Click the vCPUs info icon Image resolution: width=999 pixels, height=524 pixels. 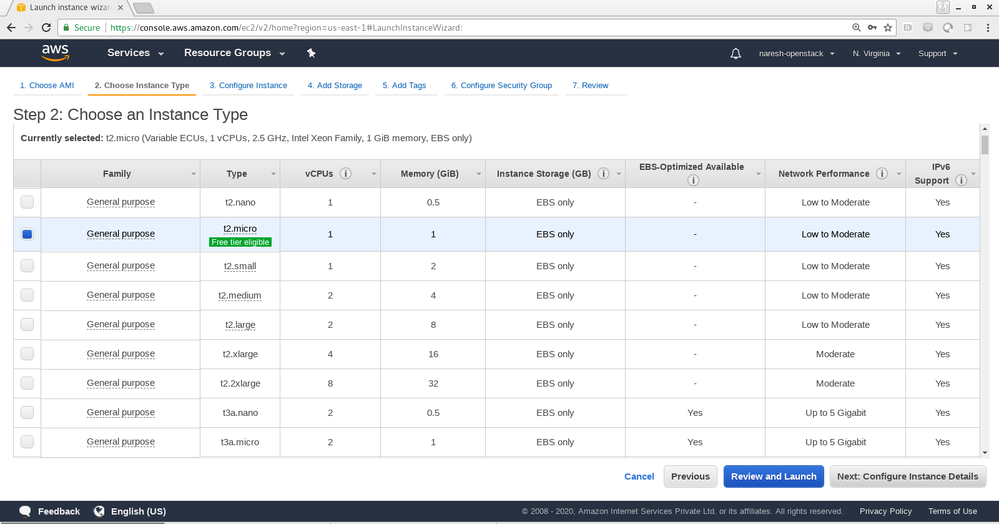pos(345,174)
